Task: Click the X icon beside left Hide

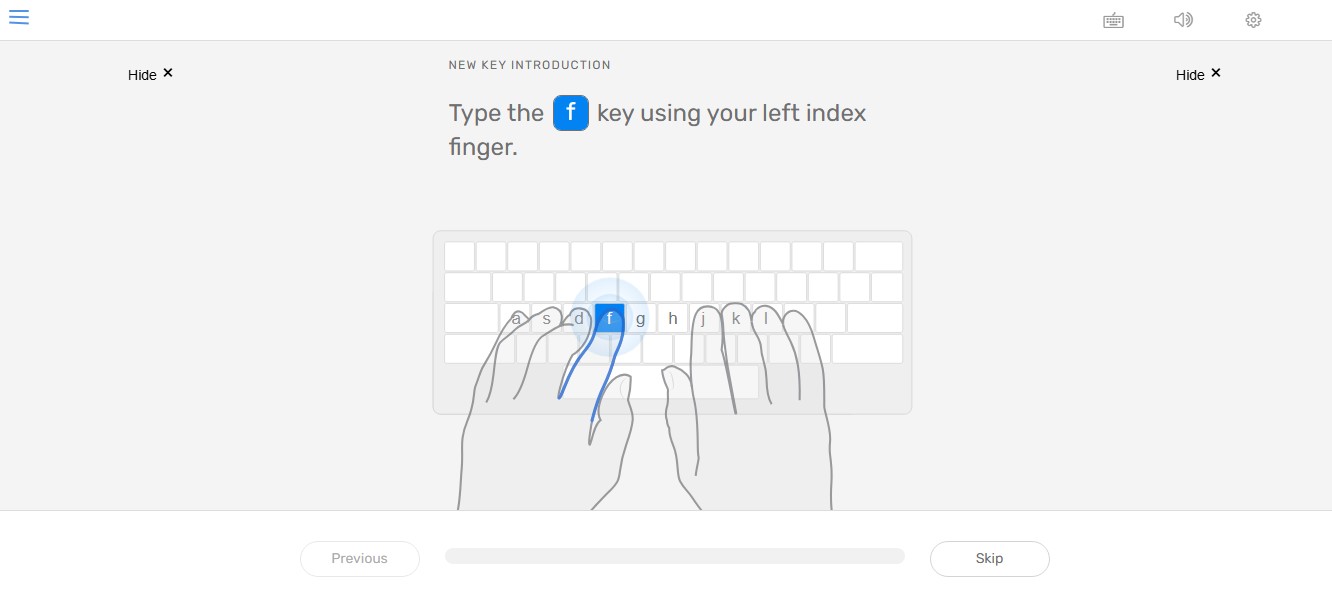Action: click(168, 73)
